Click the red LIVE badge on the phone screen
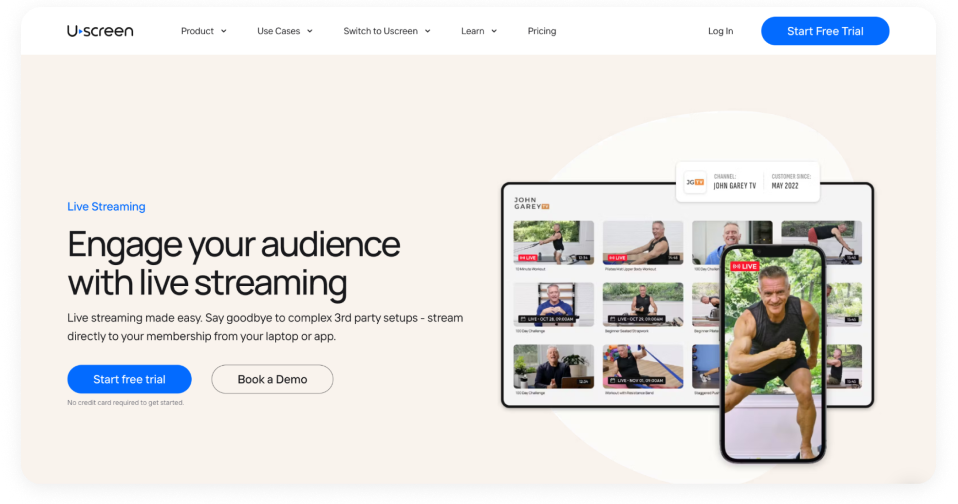Viewport: 958px width, 504px height. pyautogui.click(x=744, y=267)
